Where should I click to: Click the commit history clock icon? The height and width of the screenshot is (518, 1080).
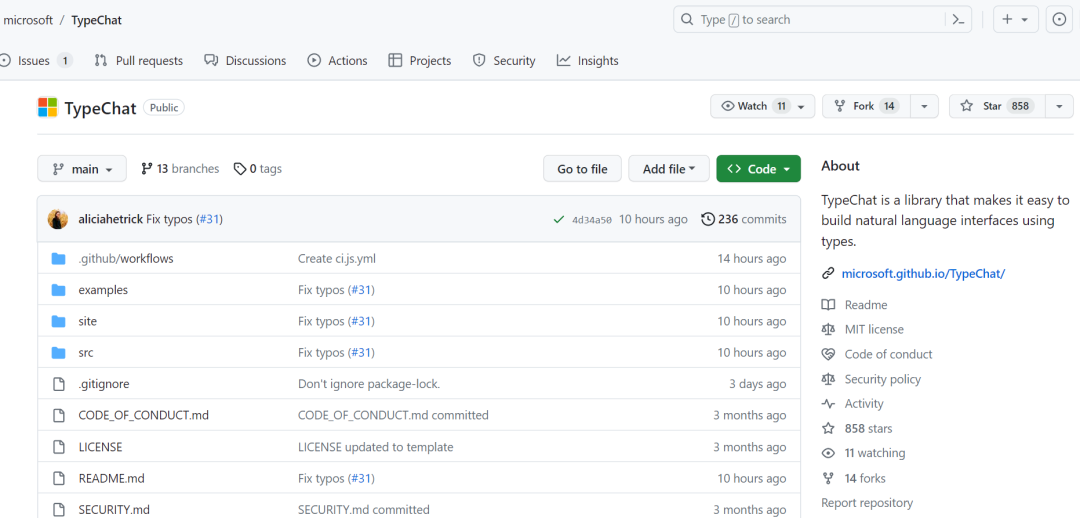point(707,220)
